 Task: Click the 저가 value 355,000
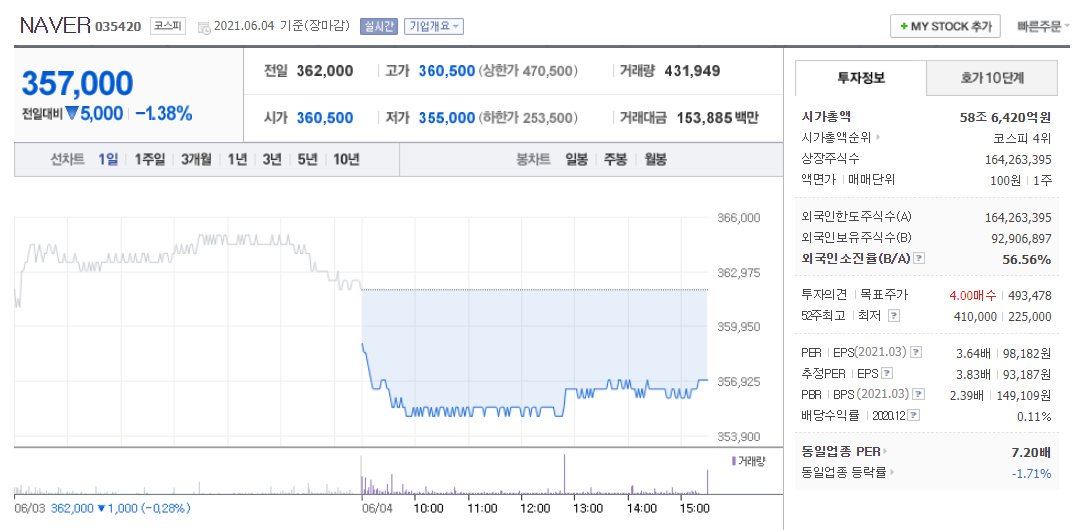(x=447, y=118)
